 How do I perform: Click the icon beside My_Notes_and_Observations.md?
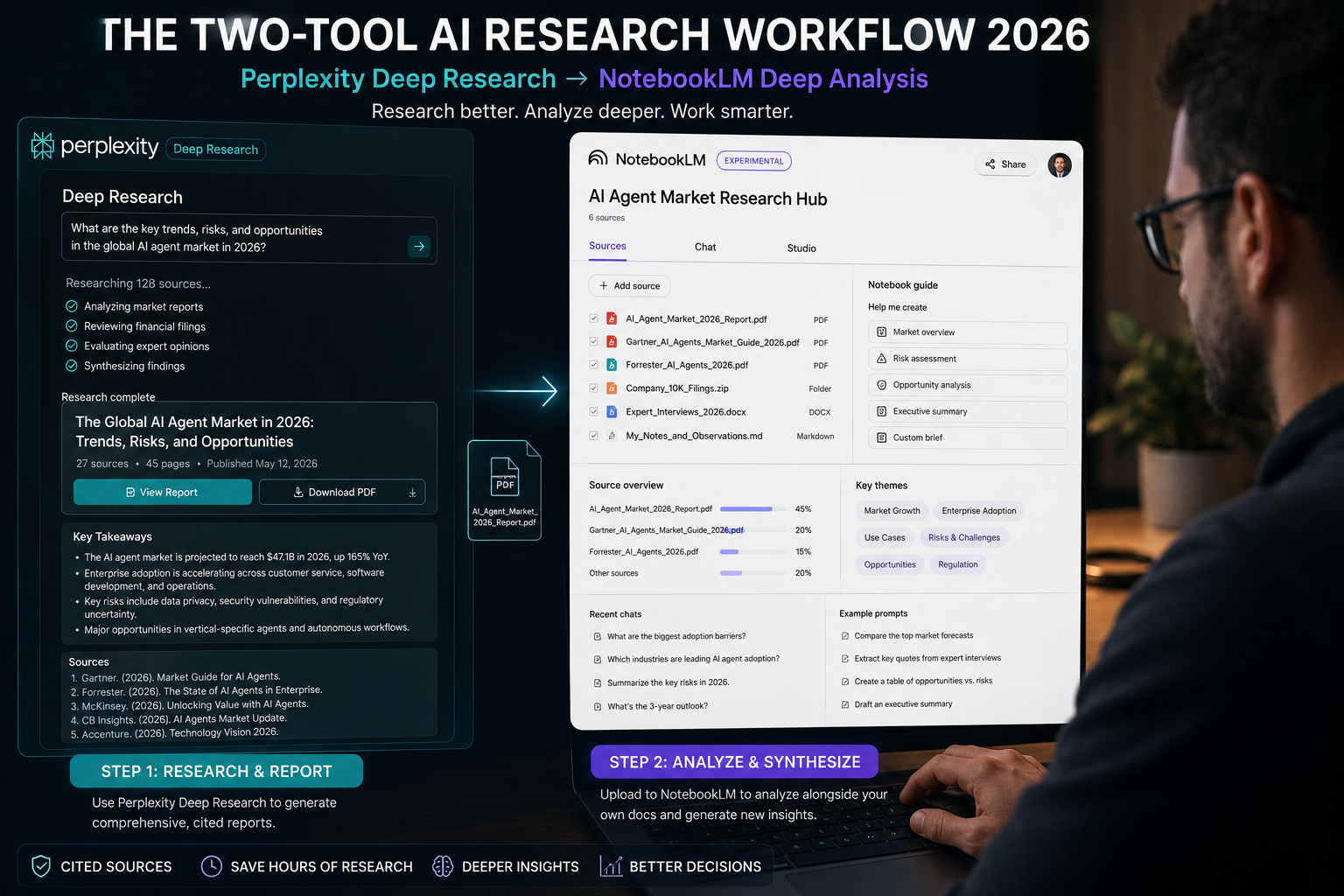pyautogui.click(x=612, y=435)
